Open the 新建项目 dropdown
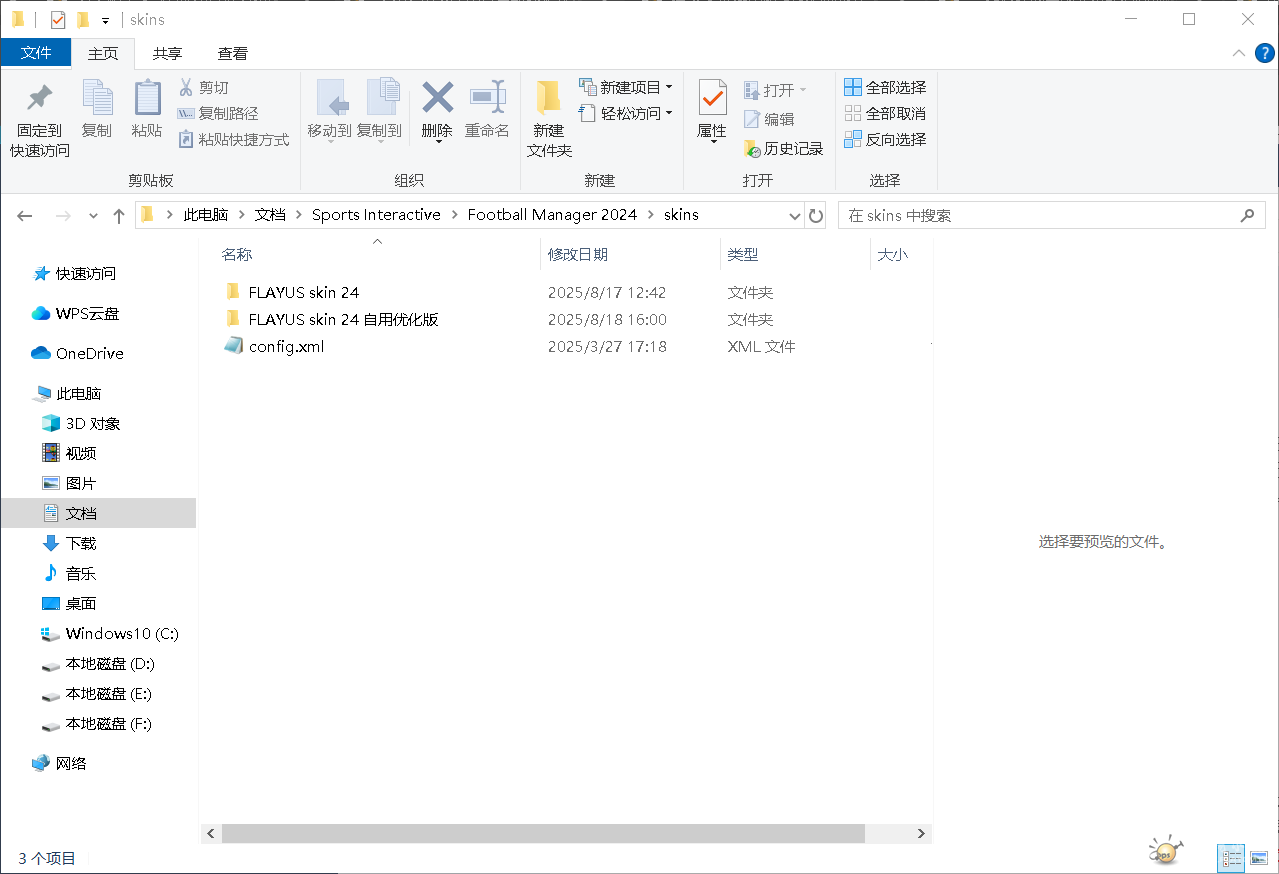 pyautogui.click(x=626, y=88)
